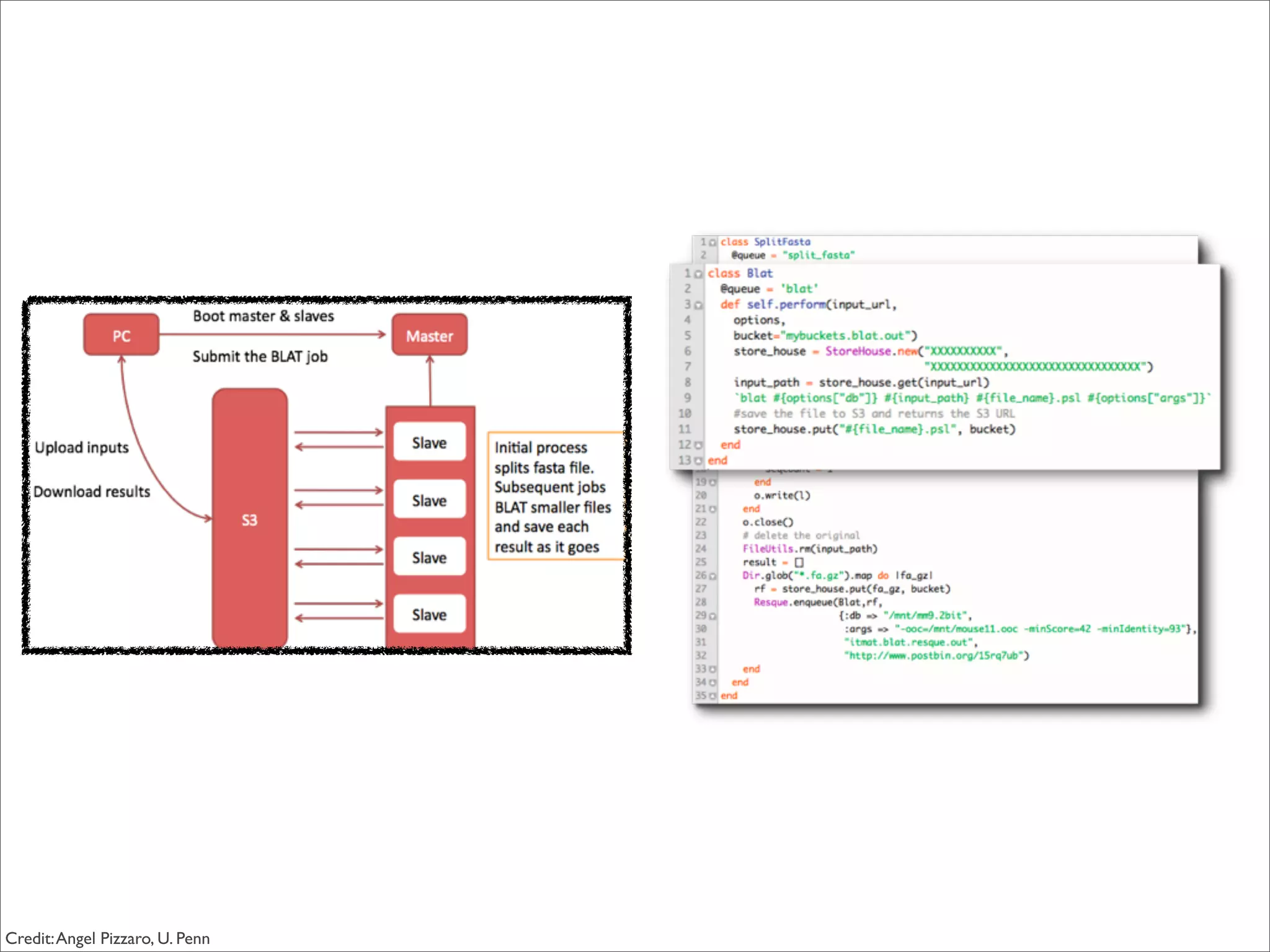Toggle fold marker on line 12 end
The width and height of the screenshot is (1270, 952).
click(699, 445)
